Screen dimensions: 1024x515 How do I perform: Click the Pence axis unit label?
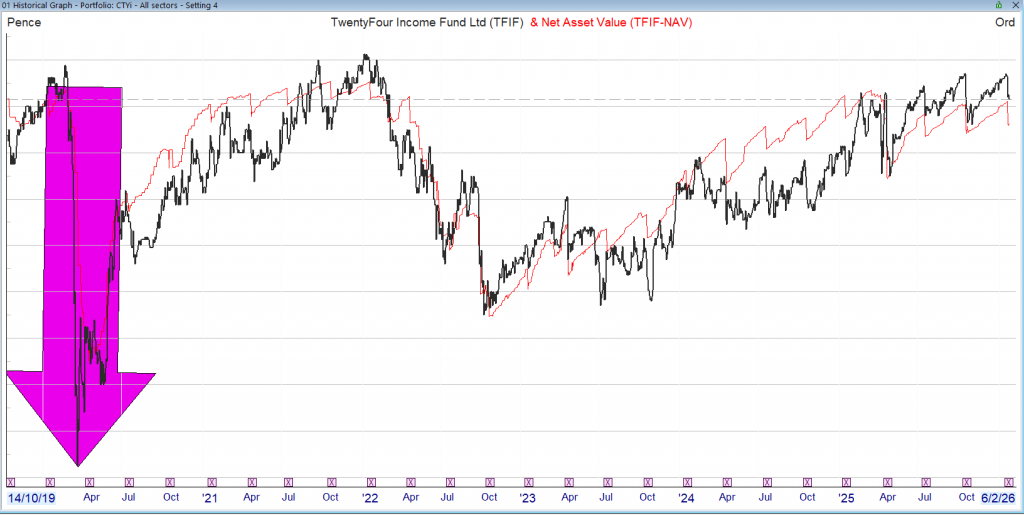24,23
